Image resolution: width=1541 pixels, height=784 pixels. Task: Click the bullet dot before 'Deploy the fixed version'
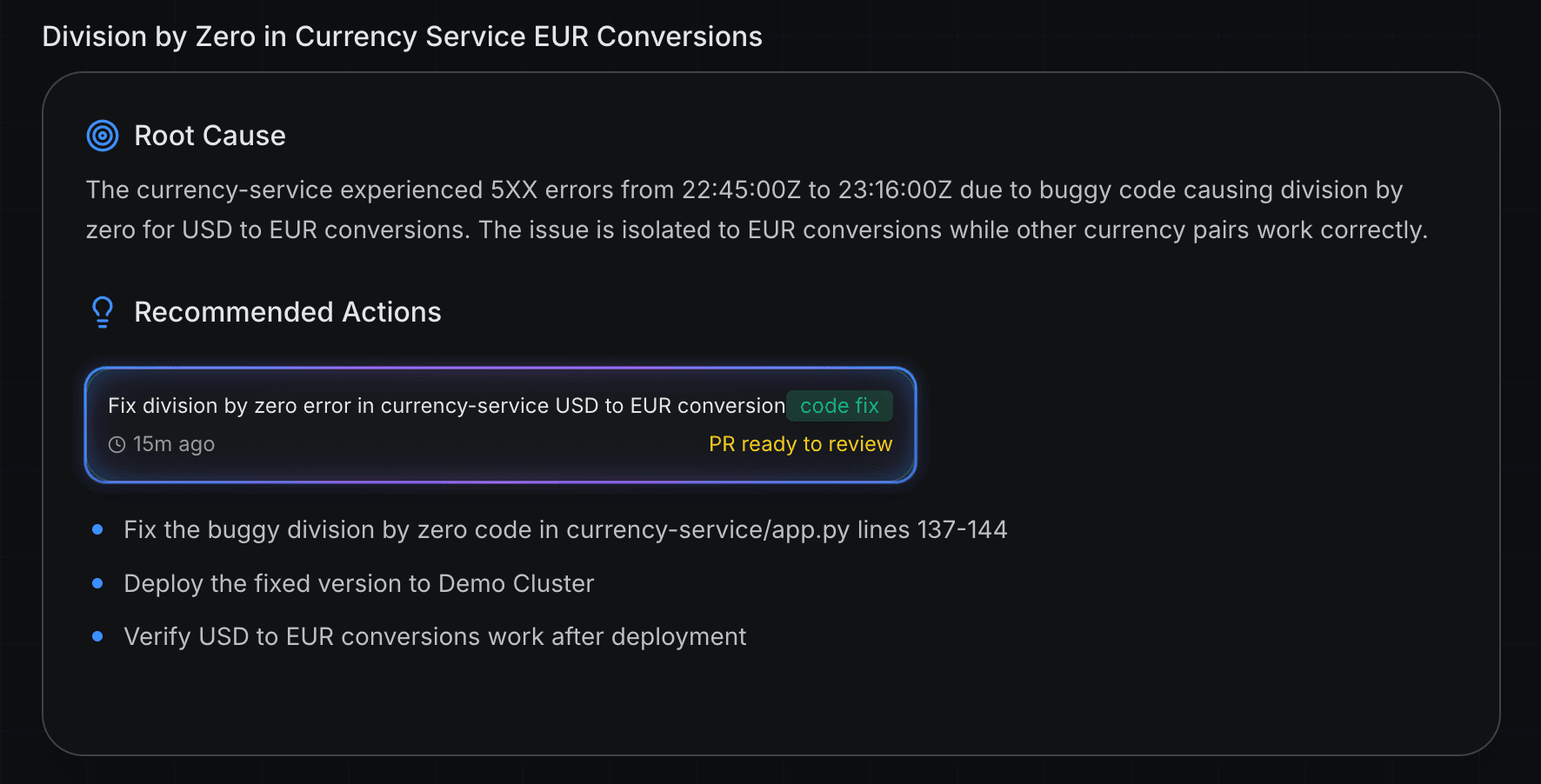(97, 583)
